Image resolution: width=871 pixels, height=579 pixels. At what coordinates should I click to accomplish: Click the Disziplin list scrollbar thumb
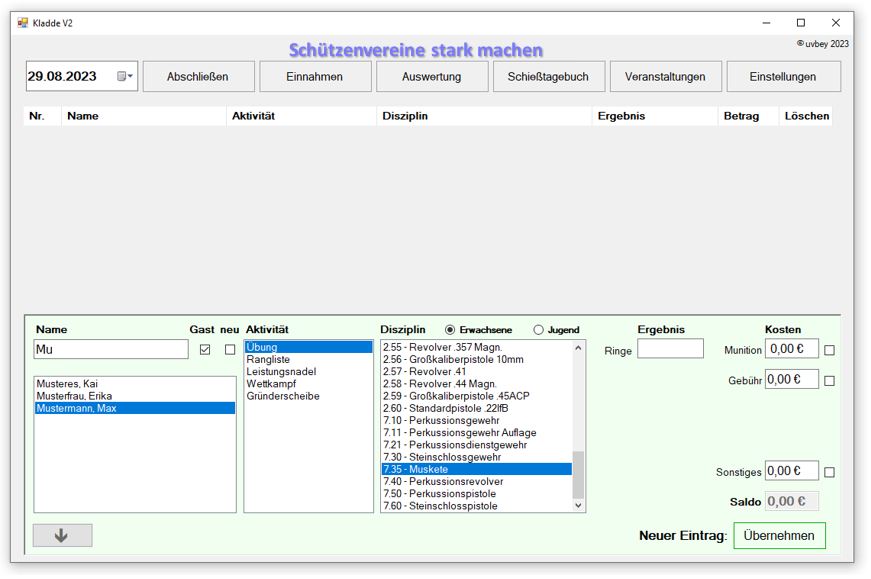(x=578, y=475)
